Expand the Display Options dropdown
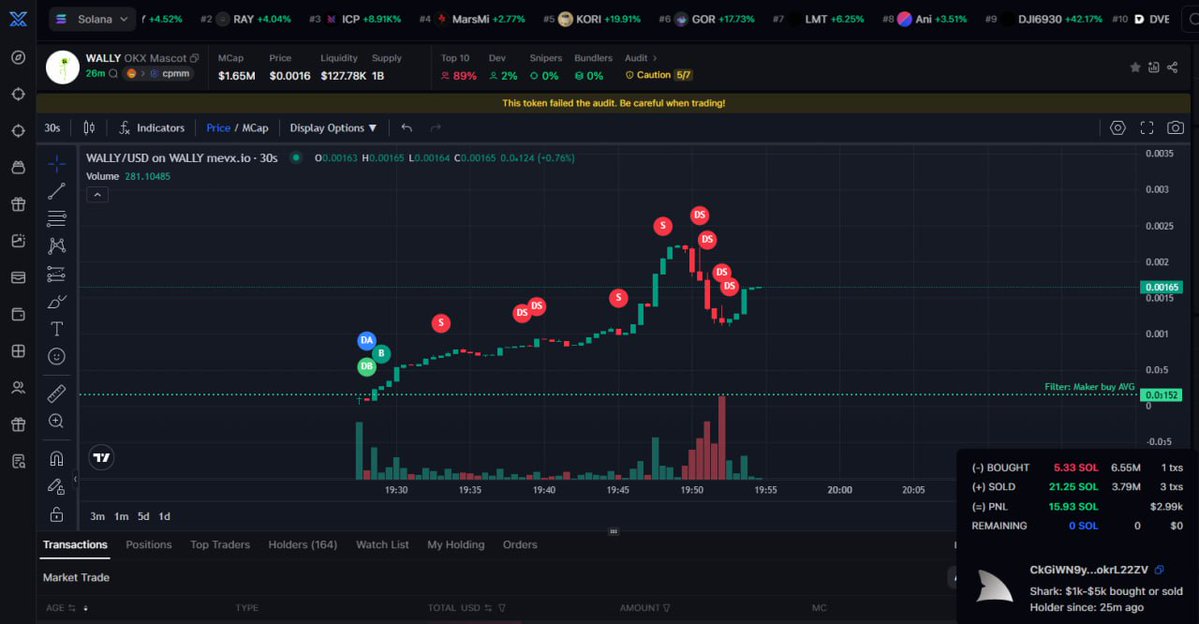The image size is (1199, 624). tap(333, 128)
